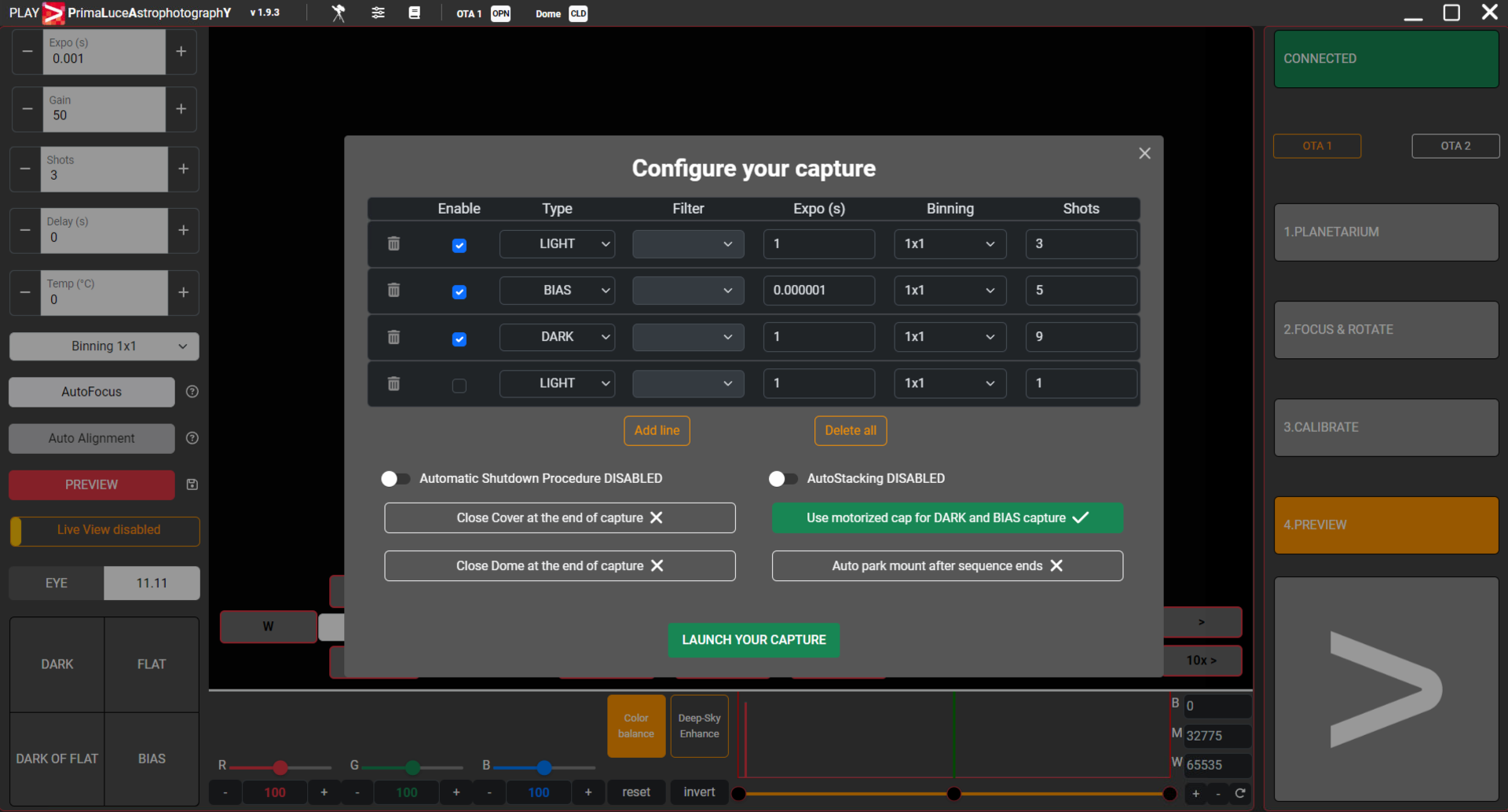
Task: Click the big next-step arrow panel
Action: (1386, 689)
